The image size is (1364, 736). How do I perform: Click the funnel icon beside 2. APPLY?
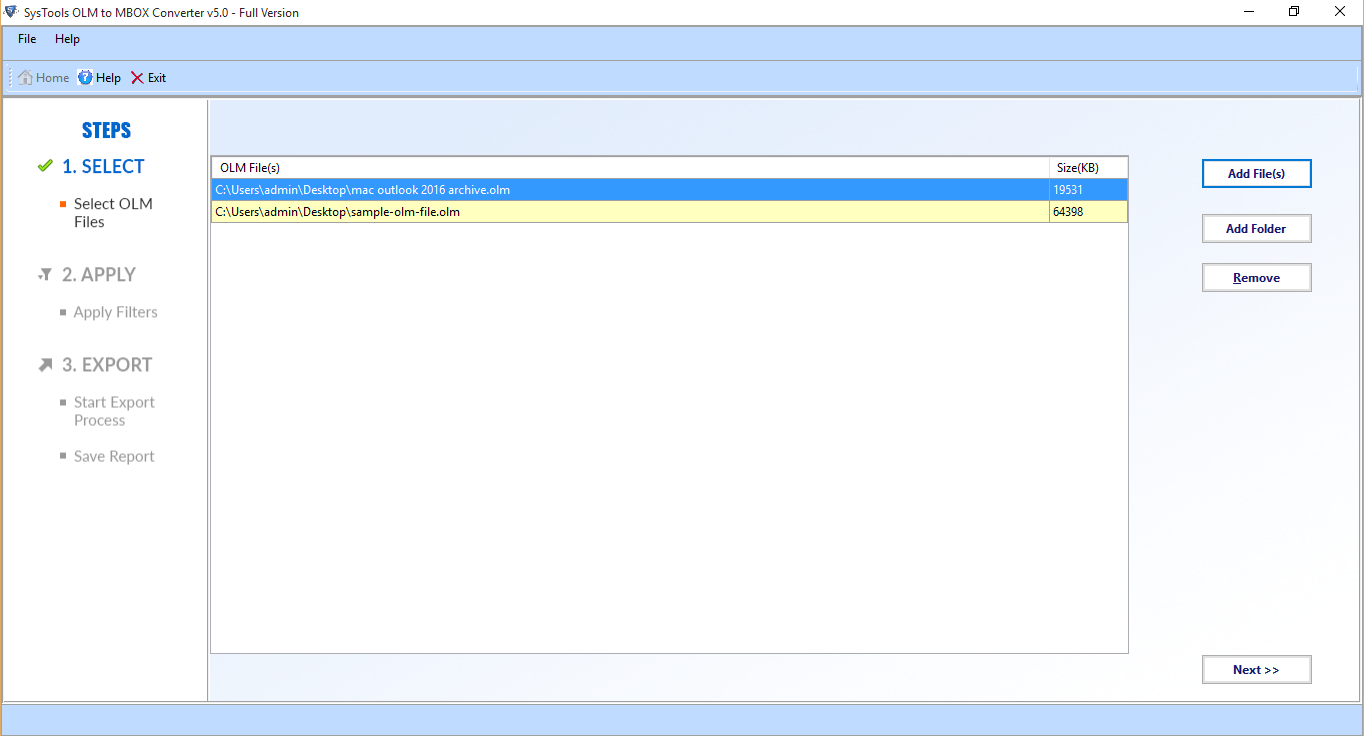(45, 275)
